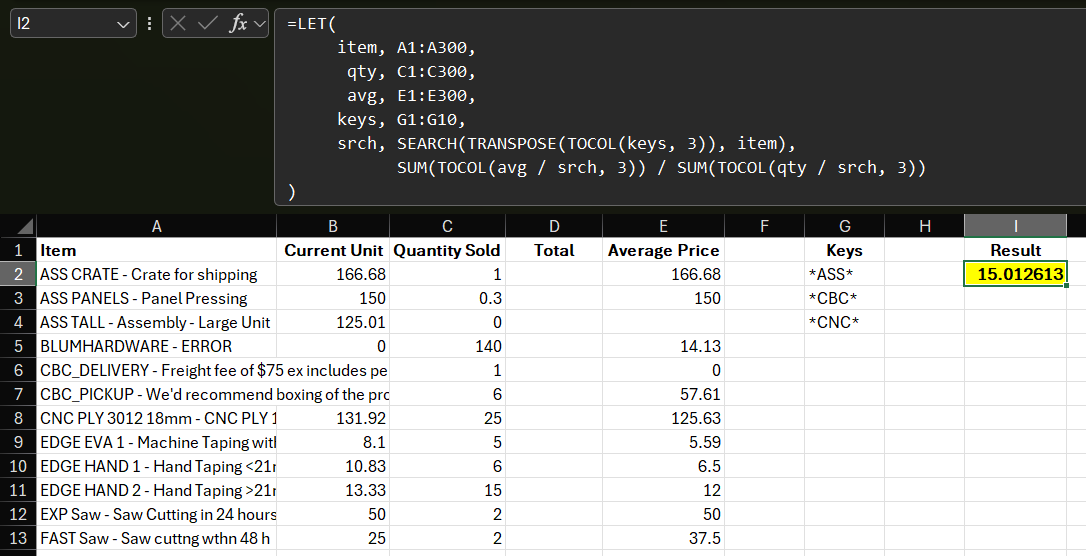This screenshot has width=1086, height=556.
Task: Select Current Unit value 125.01
Action: point(333,322)
